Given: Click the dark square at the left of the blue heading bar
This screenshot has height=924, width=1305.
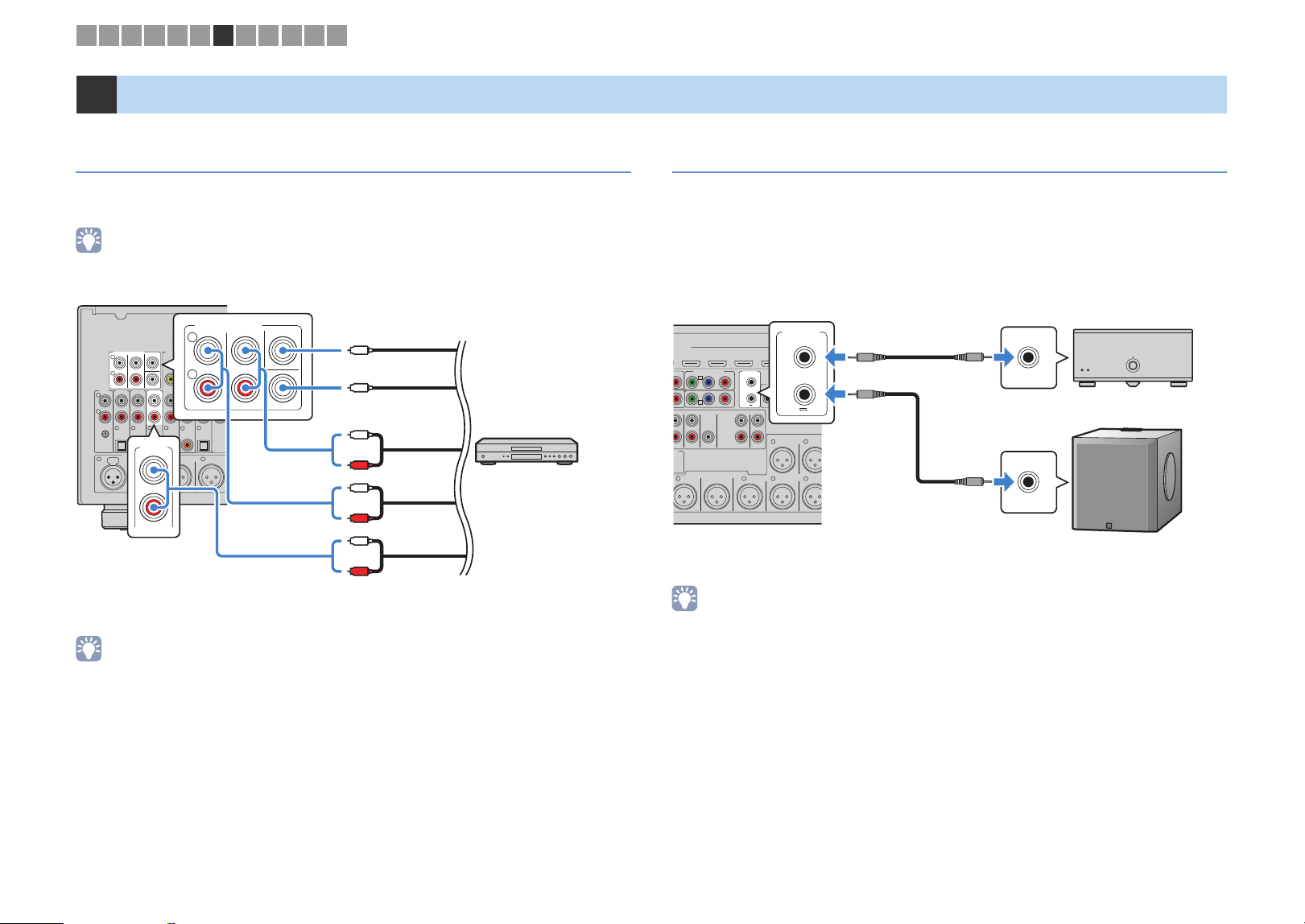Looking at the screenshot, I should pos(96,94).
